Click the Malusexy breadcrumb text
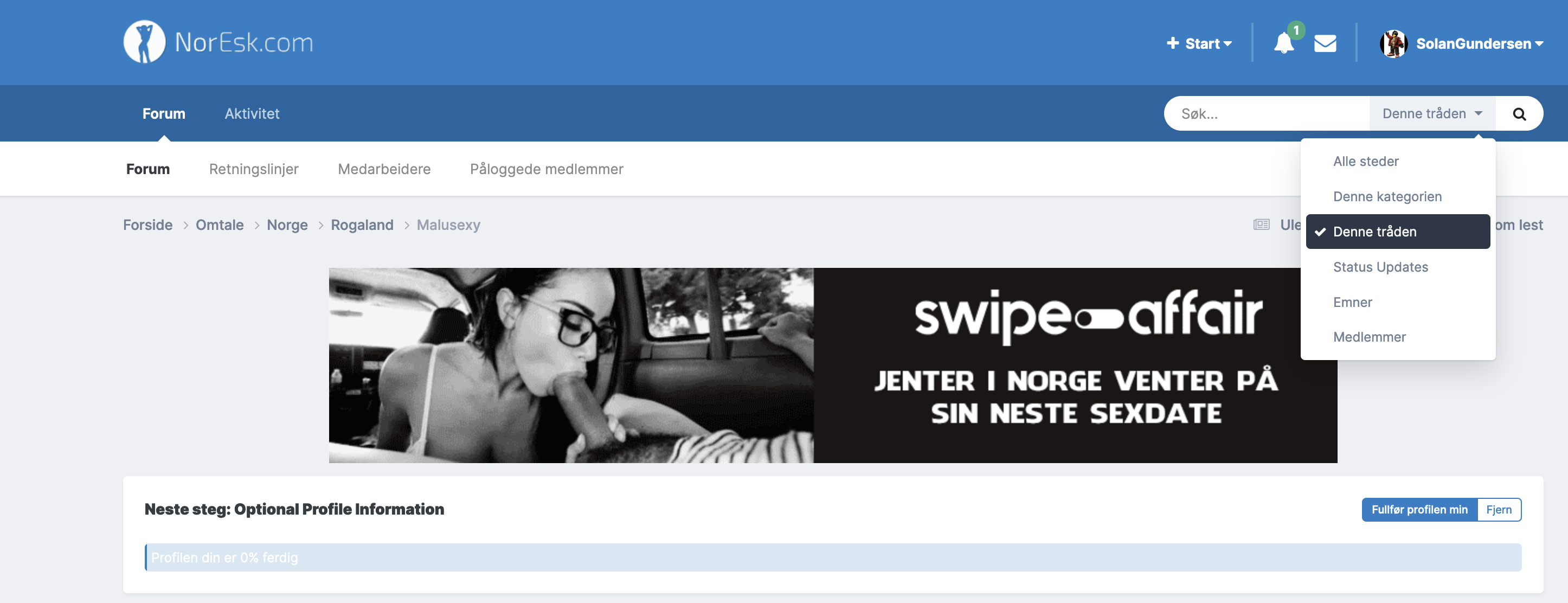Viewport: 1568px width, 603px height. click(x=448, y=224)
